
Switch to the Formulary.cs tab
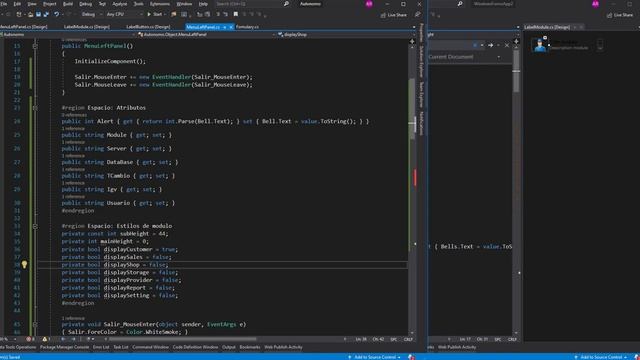point(247,27)
